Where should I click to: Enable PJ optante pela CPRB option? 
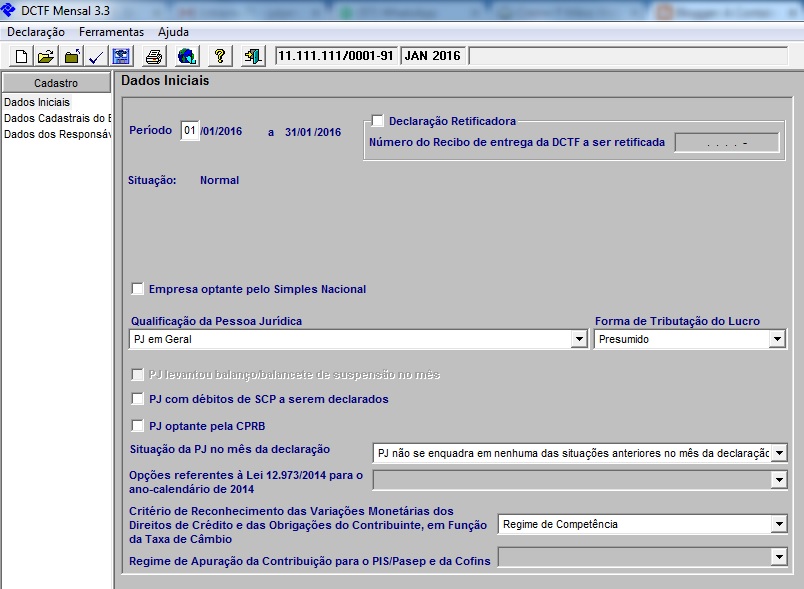pyautogui.click(x=138, y=424)
